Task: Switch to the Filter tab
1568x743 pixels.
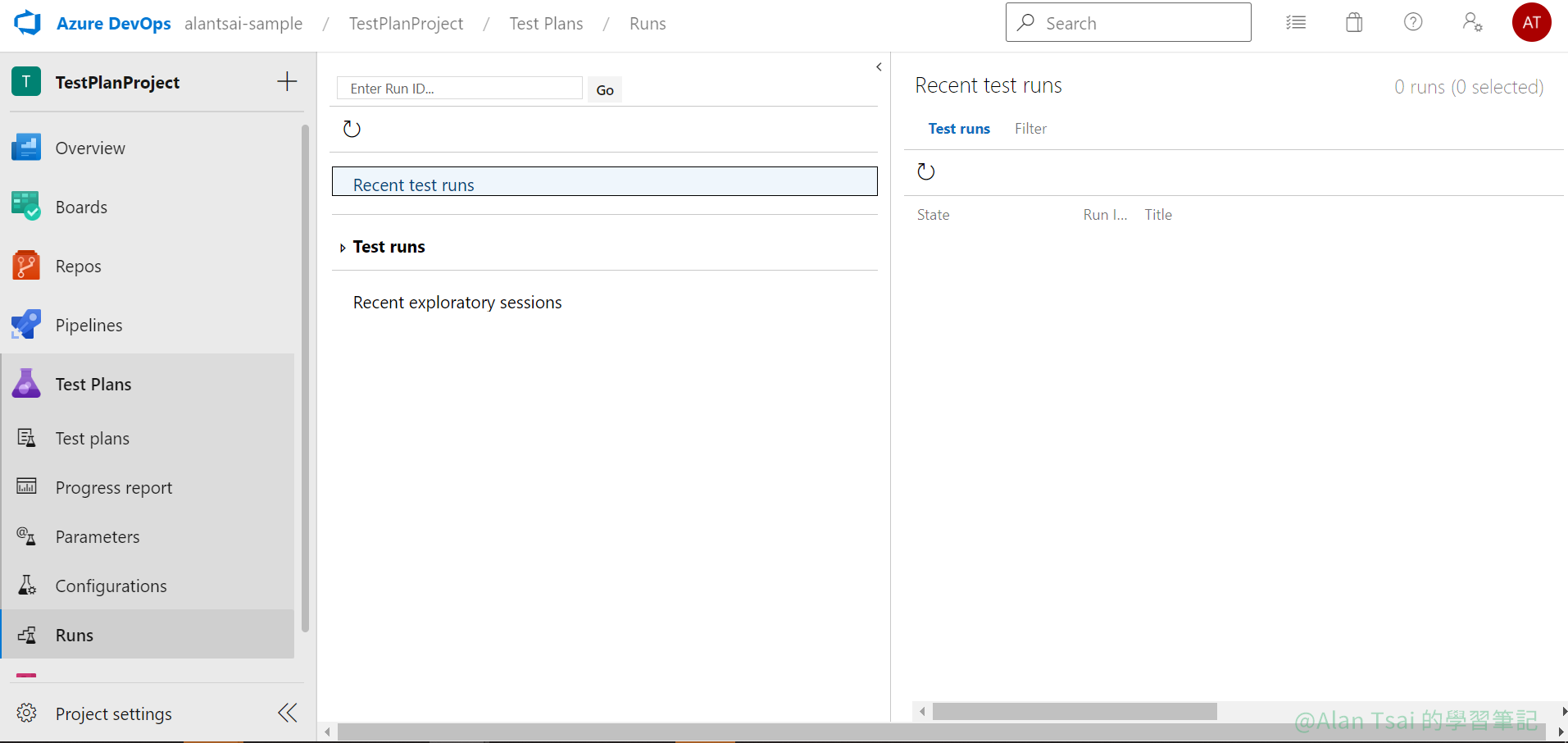Action: pyautogui.click(x=1030, y=129)
